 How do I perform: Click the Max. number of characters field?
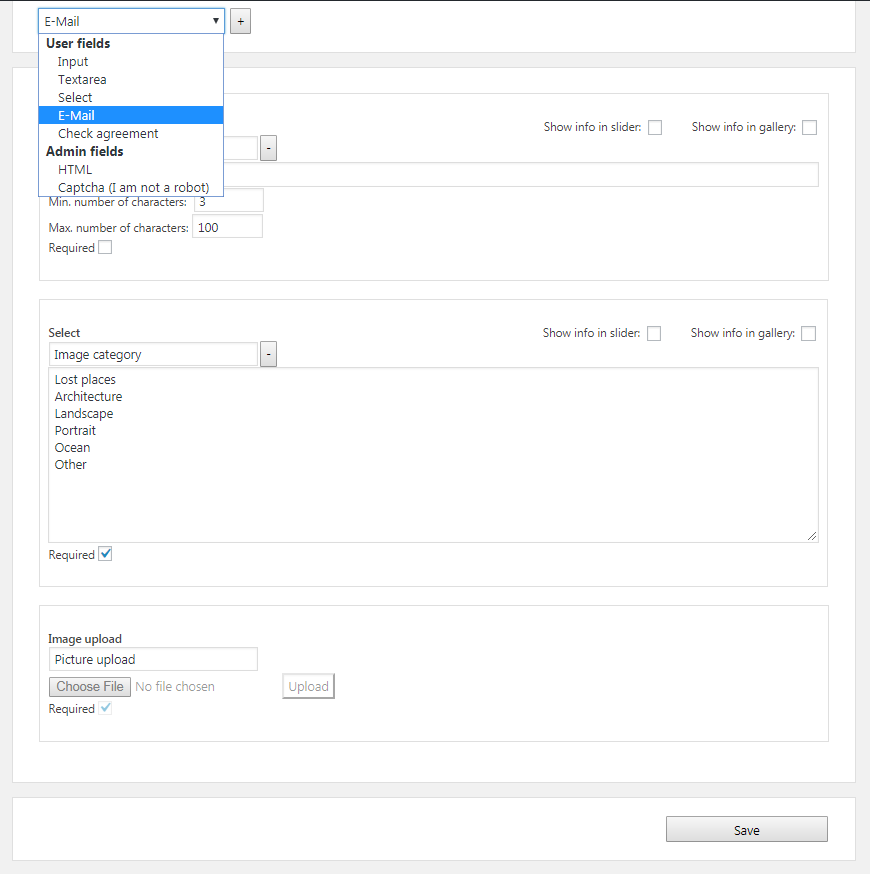point(227,227)
